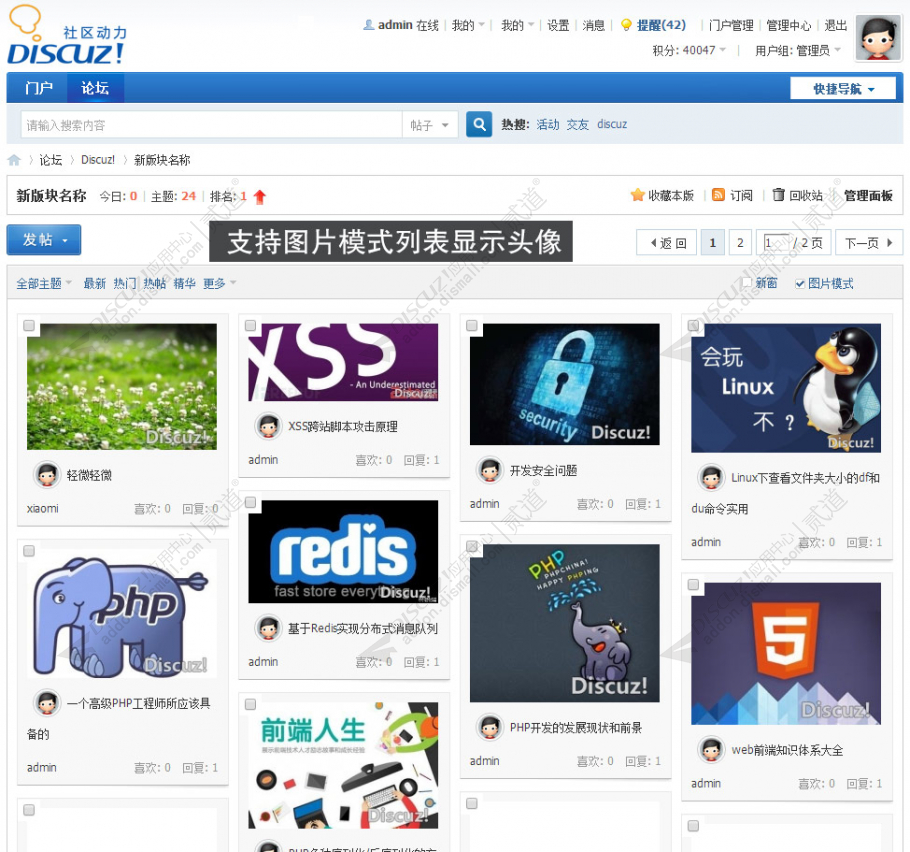This screenshot has height=852, width=910.
Task: Select the 精华 filter tab
Action: [185, 283]
